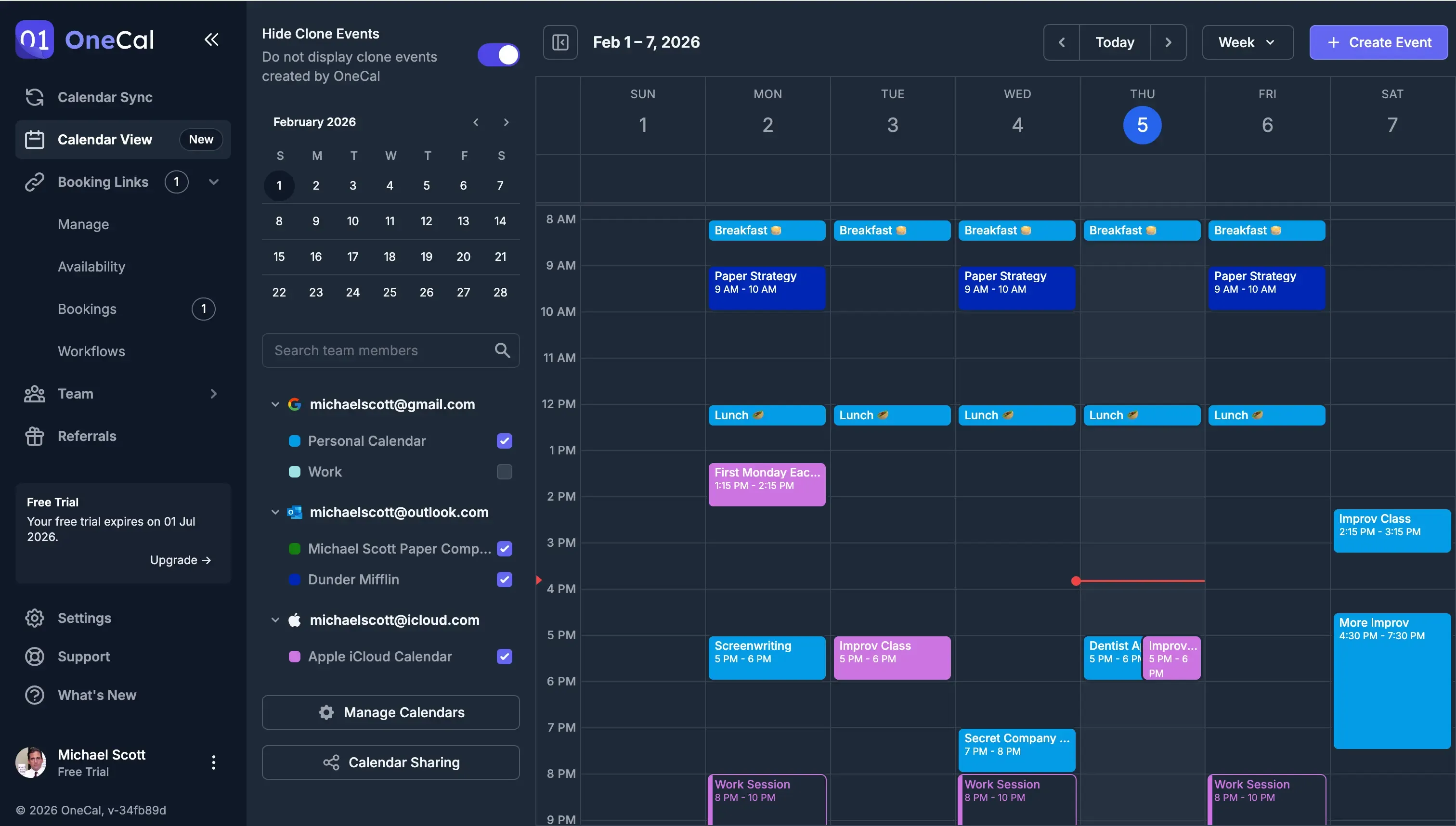1456x826 pixels.
Task: Collapse the michaelscott@gmail.com account list
Action: click(x=275, y=404)
